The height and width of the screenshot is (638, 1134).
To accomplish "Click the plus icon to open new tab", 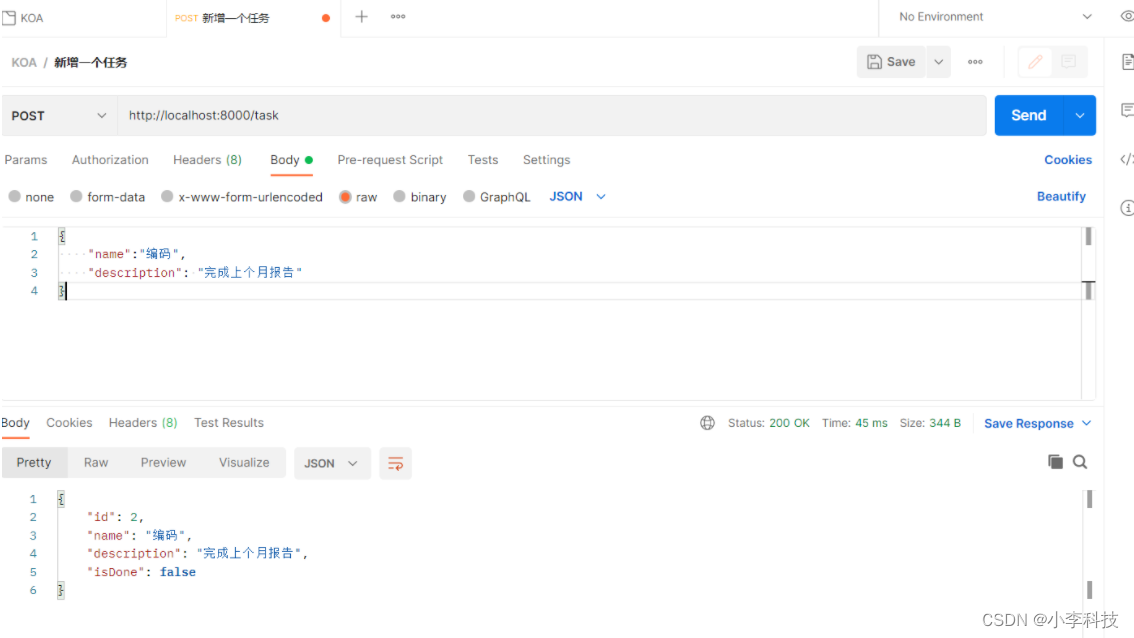I will pyautogui.click(x=362, y=17).
